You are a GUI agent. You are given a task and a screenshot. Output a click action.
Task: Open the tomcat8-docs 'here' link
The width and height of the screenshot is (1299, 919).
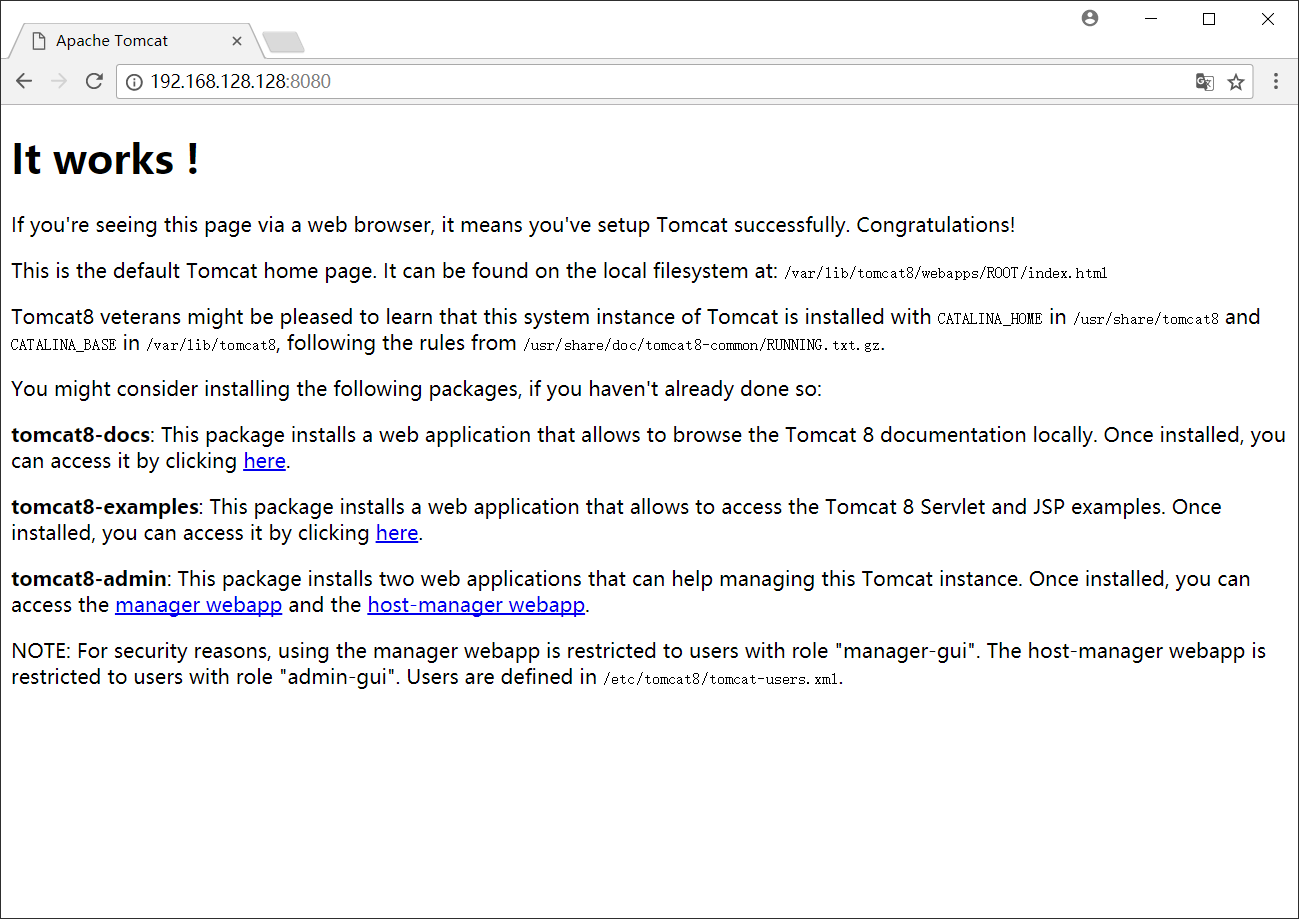[x=265, y=461]
